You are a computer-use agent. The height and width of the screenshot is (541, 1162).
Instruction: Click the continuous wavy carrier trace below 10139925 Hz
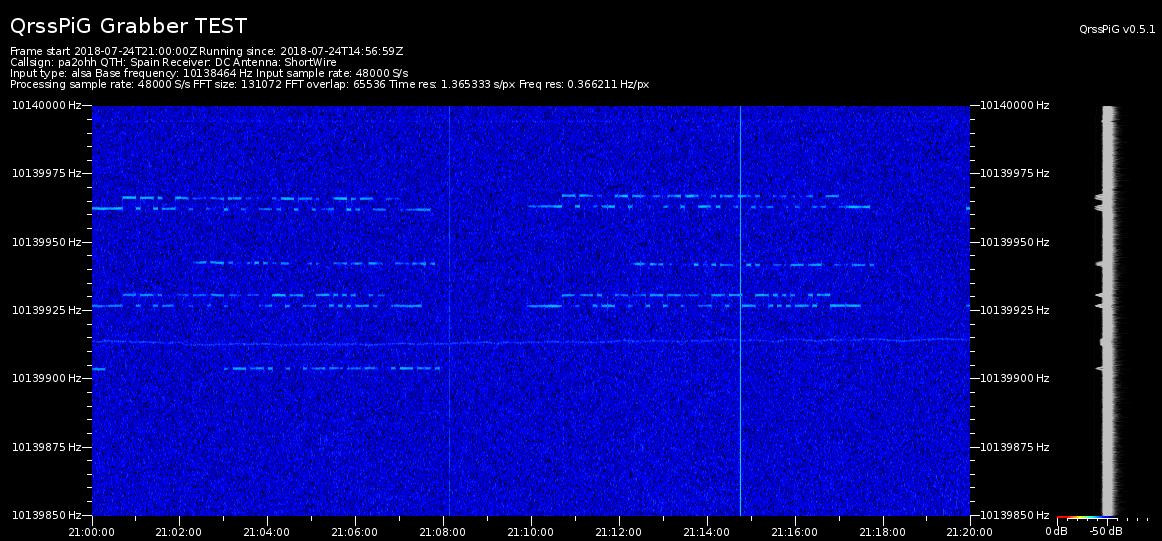coord(531,342)
